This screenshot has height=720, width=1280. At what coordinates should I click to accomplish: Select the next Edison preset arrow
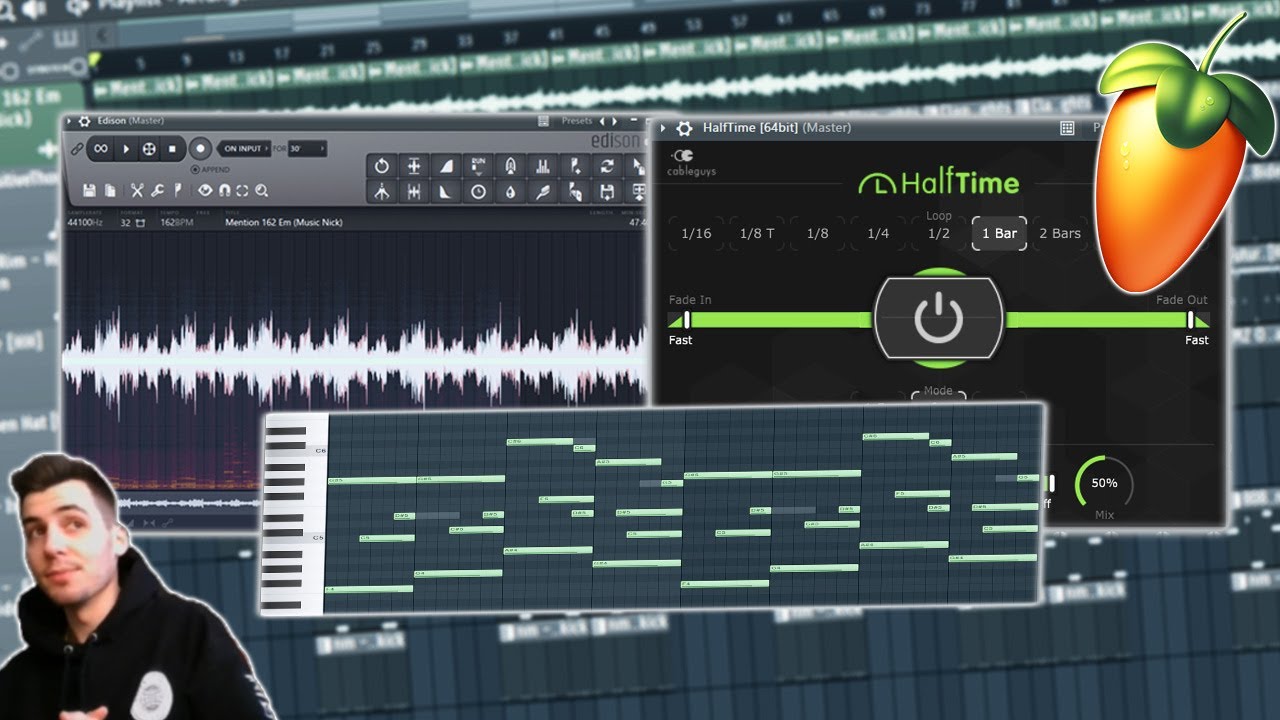point(614,120)
